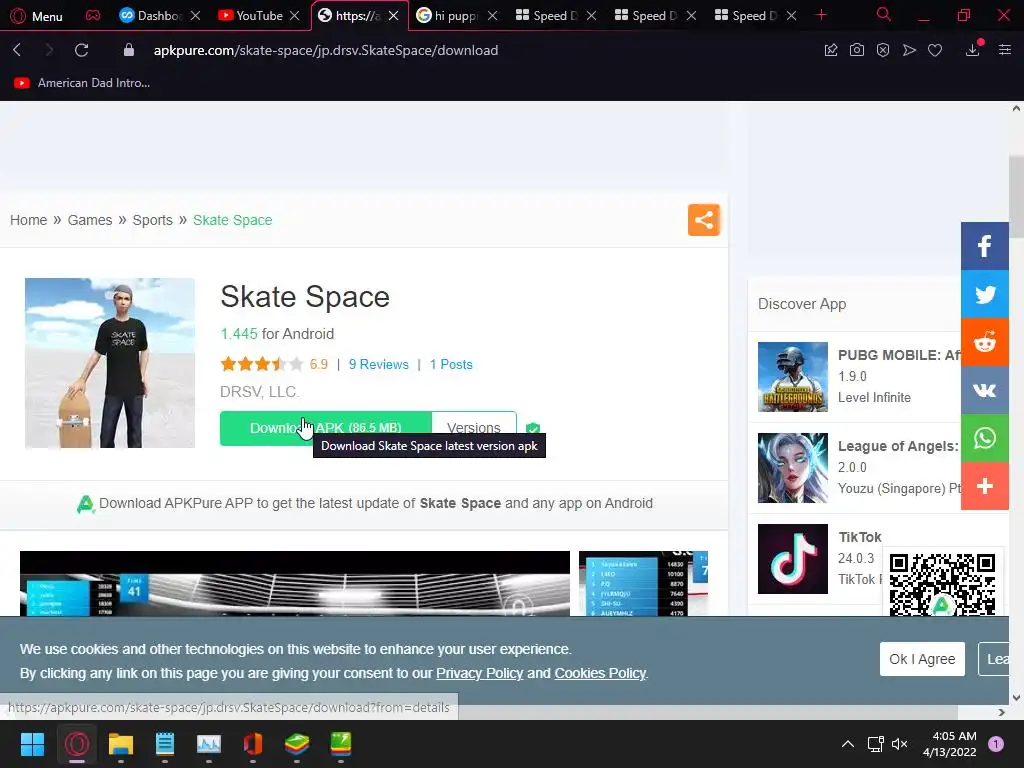The height and width of the screenshot is (768, 1024).
Task: Open the Opera Menu button
Action: click(x=37, y=16)
